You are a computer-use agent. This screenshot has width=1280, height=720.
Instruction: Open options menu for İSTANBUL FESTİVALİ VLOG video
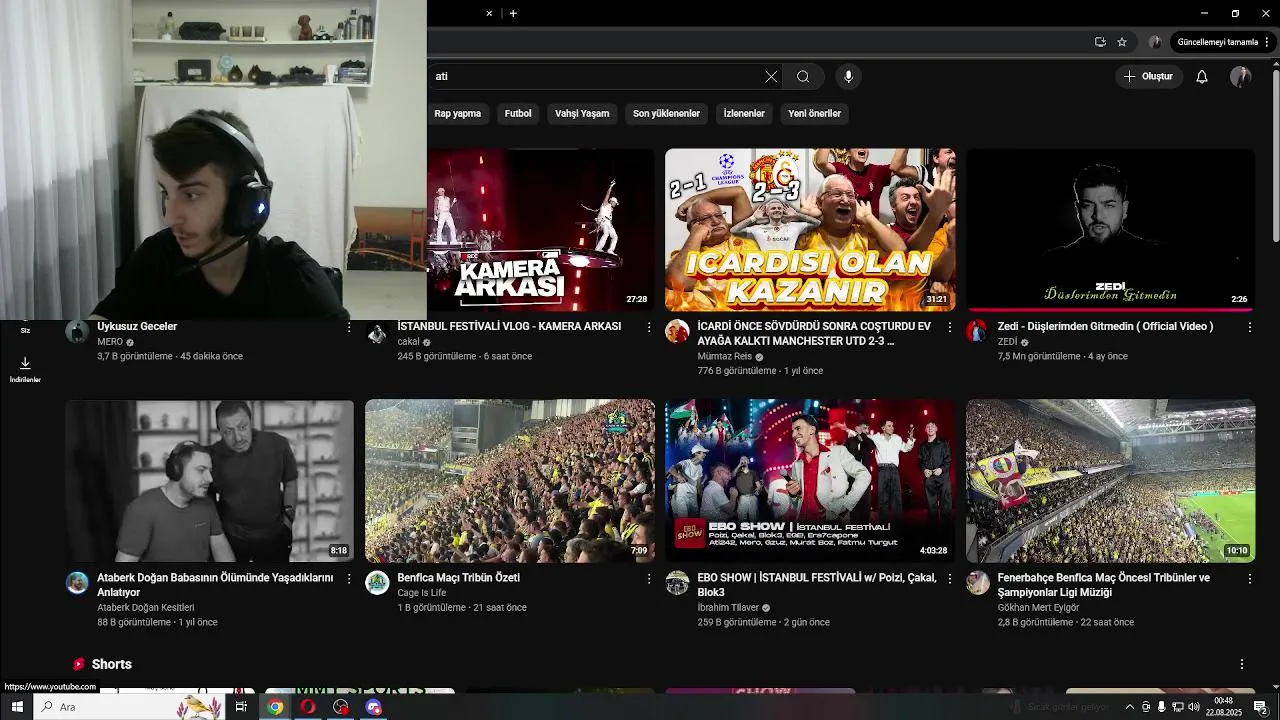(649, 327)
